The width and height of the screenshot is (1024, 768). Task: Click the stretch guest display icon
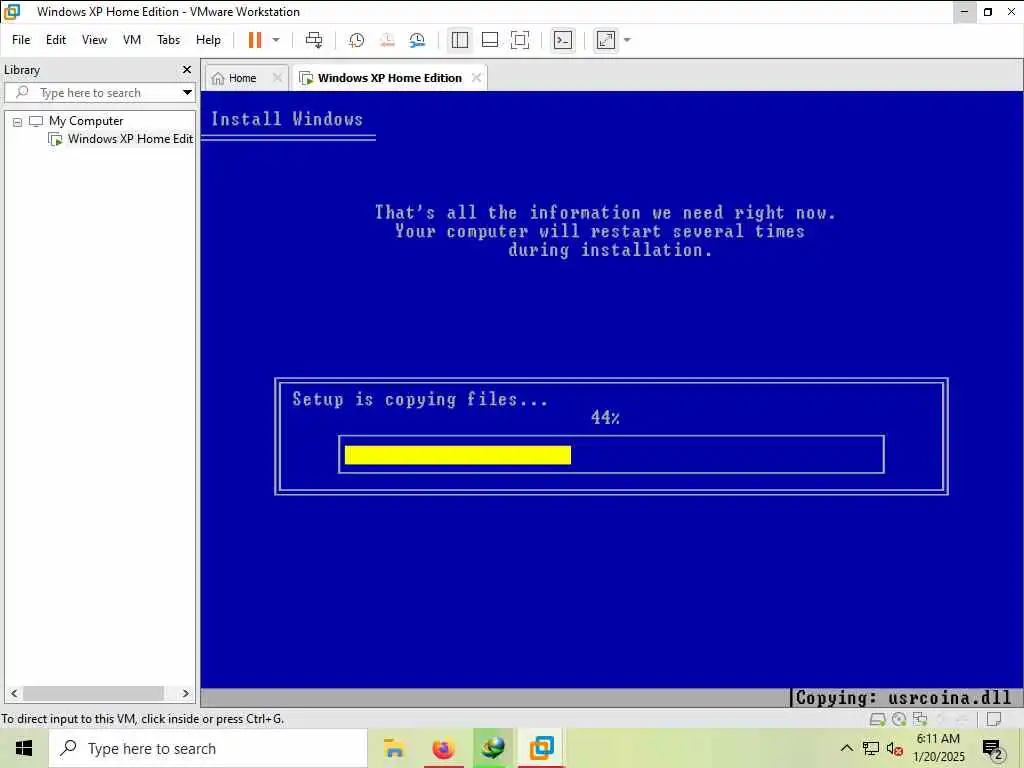pos(606,40)
